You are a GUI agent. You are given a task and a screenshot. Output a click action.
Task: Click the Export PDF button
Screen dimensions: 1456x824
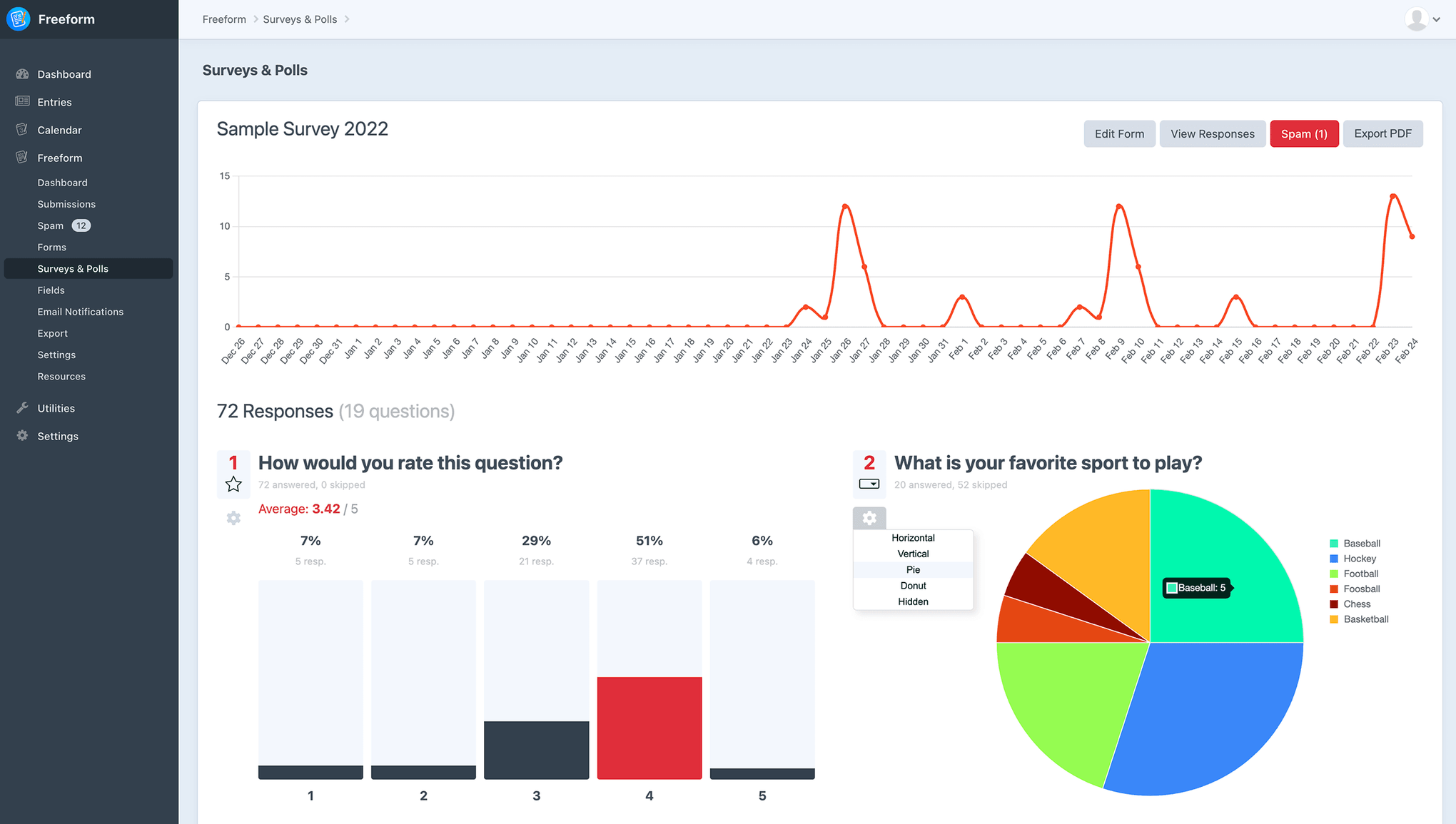point(1382,133)
